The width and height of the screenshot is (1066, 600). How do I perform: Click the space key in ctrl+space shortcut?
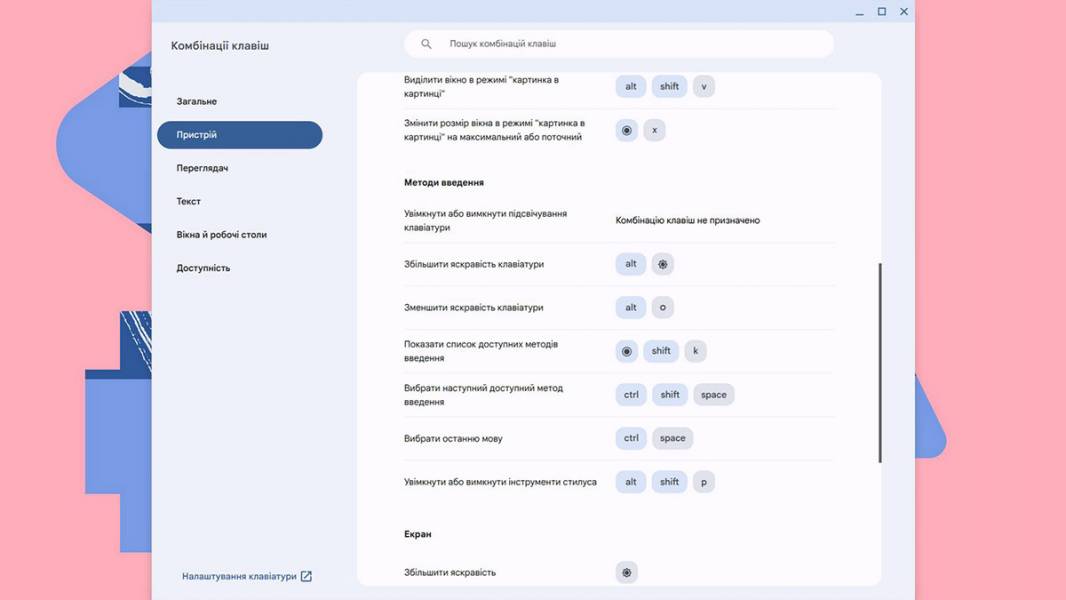click(x=672, y=438)
